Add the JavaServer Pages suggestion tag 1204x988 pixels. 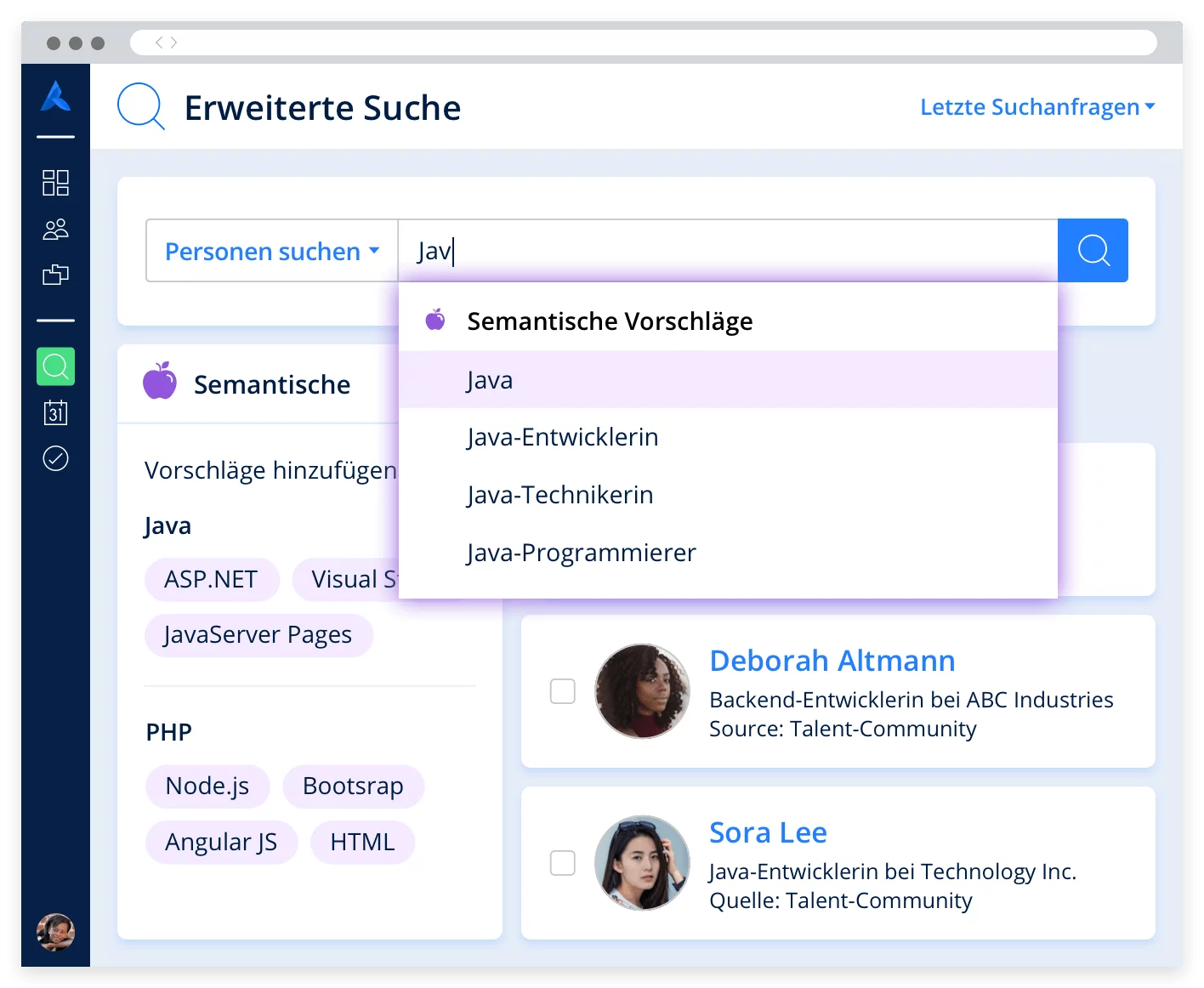(x=258, y=635)
